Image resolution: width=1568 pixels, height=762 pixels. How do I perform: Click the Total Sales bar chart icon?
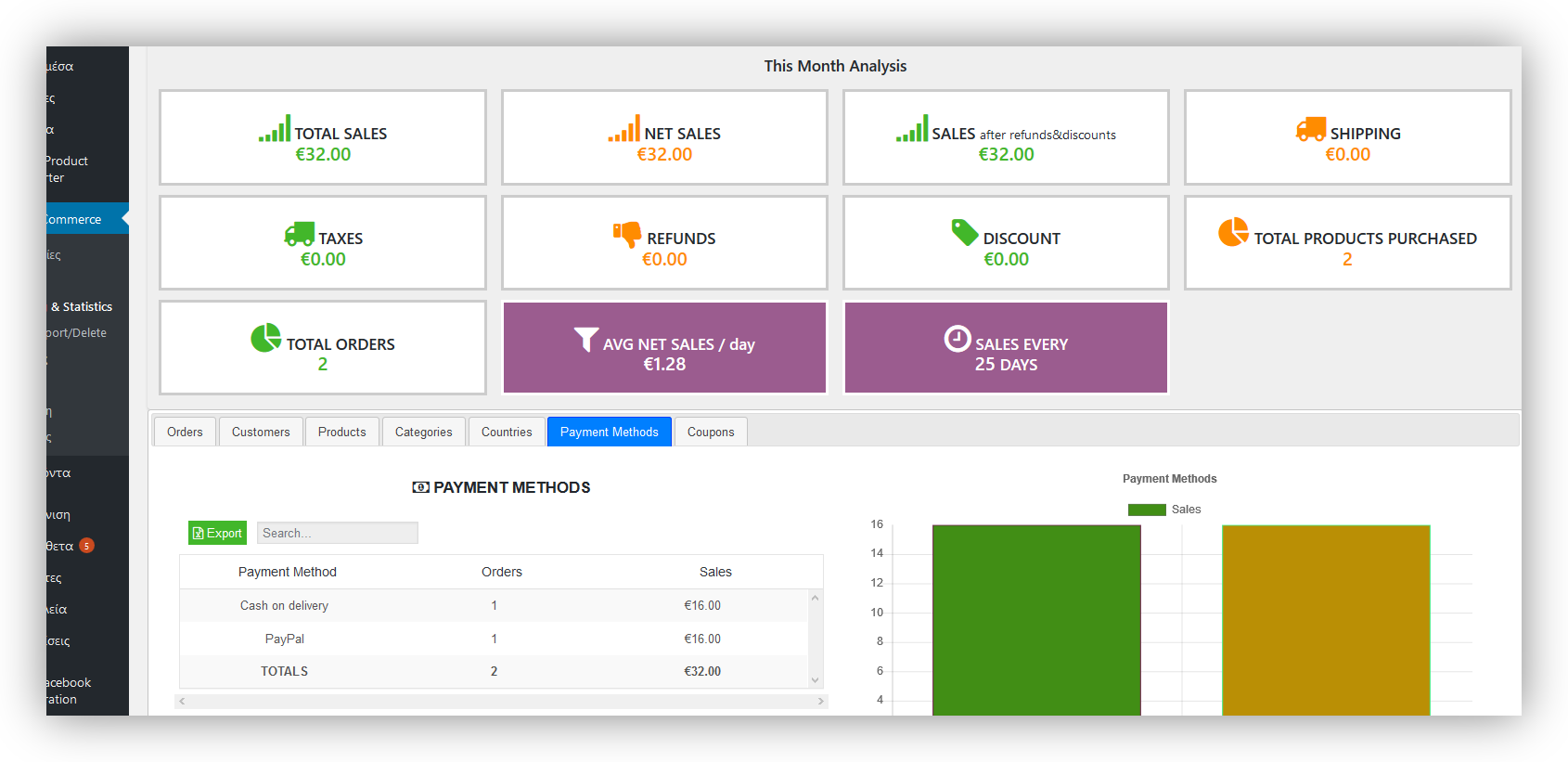[x=275, y=128]
